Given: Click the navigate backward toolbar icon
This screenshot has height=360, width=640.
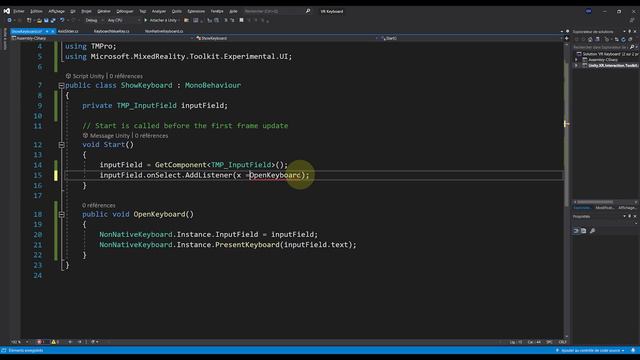Looking at the screenshot, I should (9, 20).
